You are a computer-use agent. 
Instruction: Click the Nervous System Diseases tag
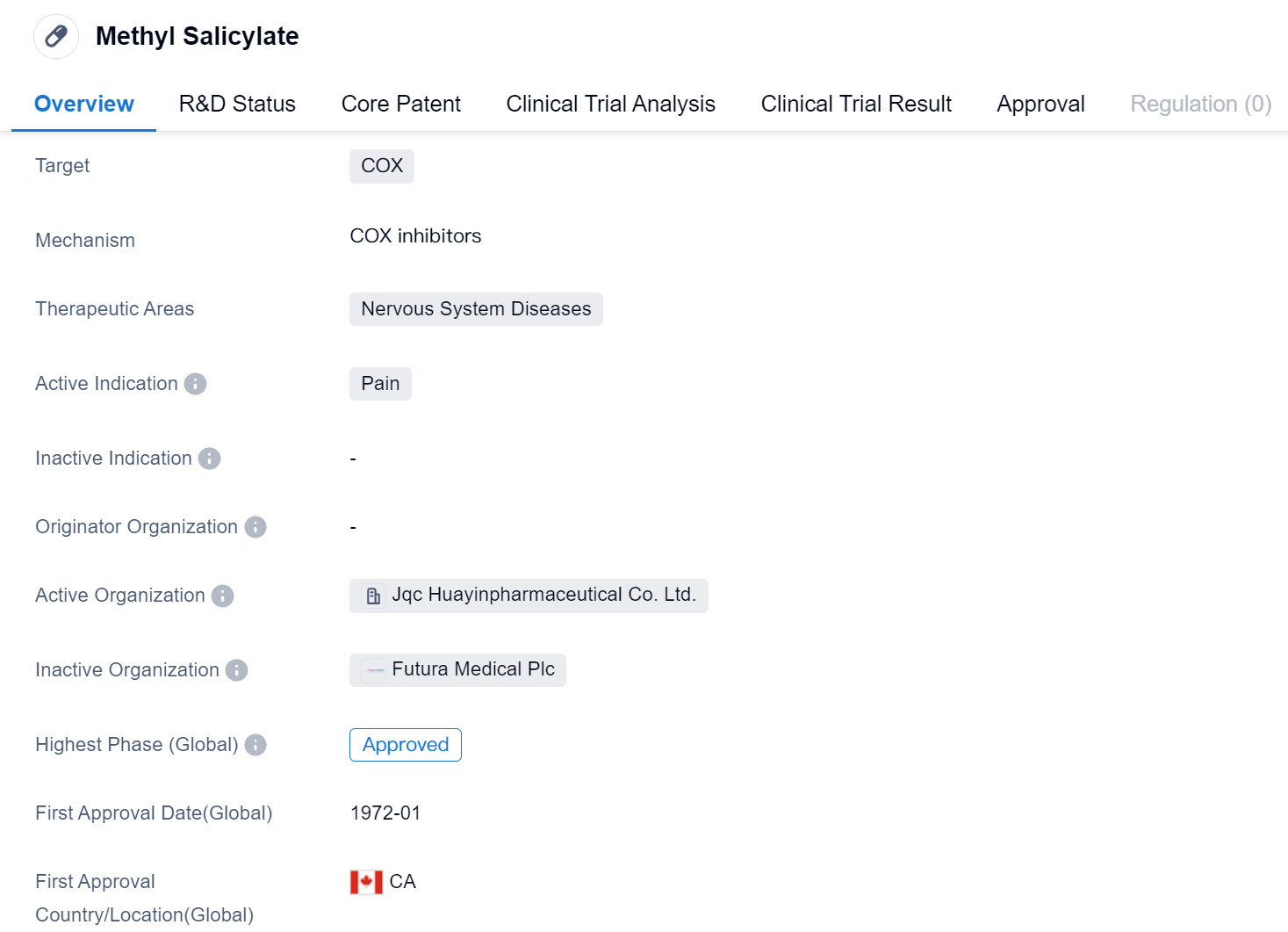click(476, 309)
